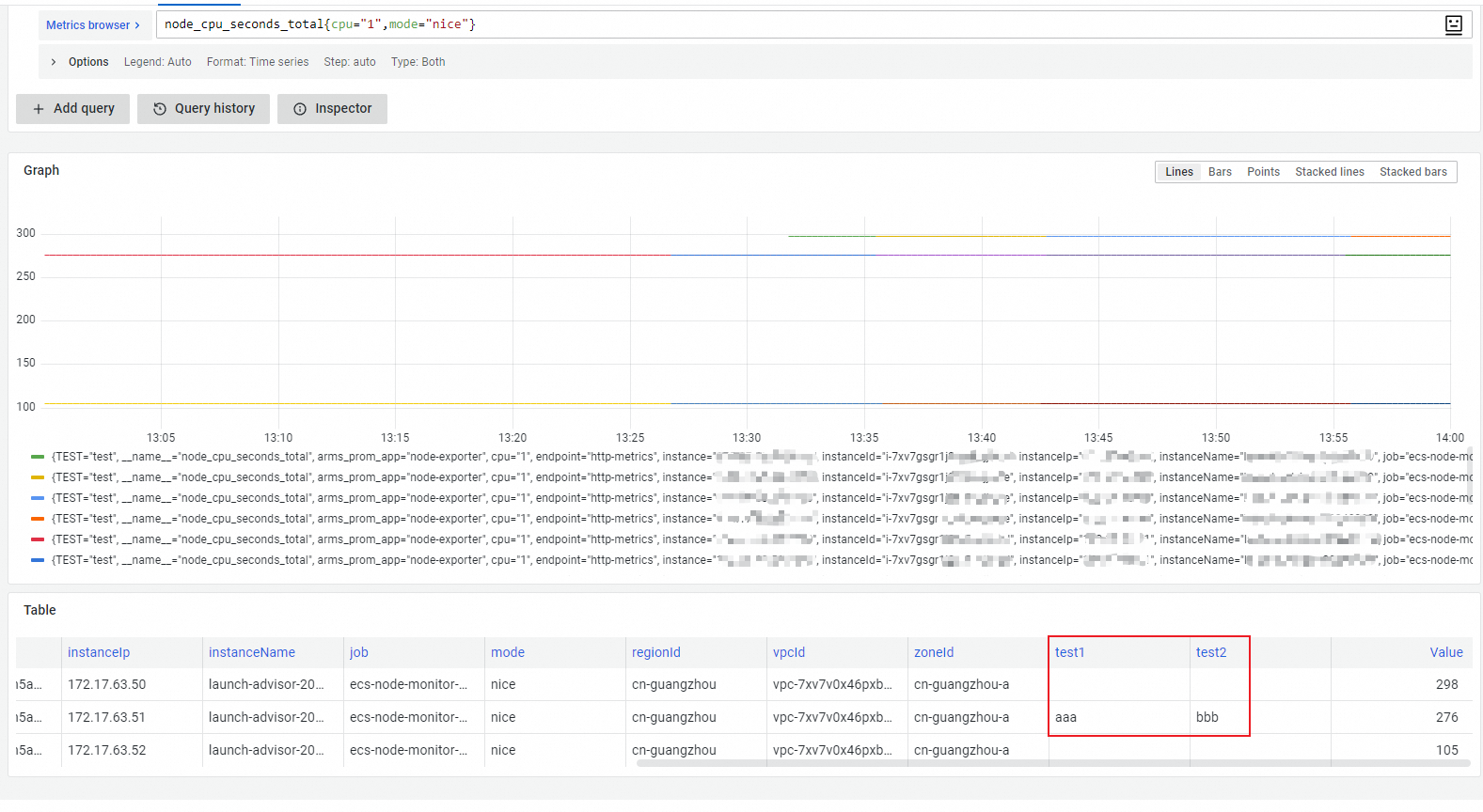Viewport: 1483px width, 812px height.
Task: Toggle the orange legend series
Action: pyautogui.click(x=38, y=519)
